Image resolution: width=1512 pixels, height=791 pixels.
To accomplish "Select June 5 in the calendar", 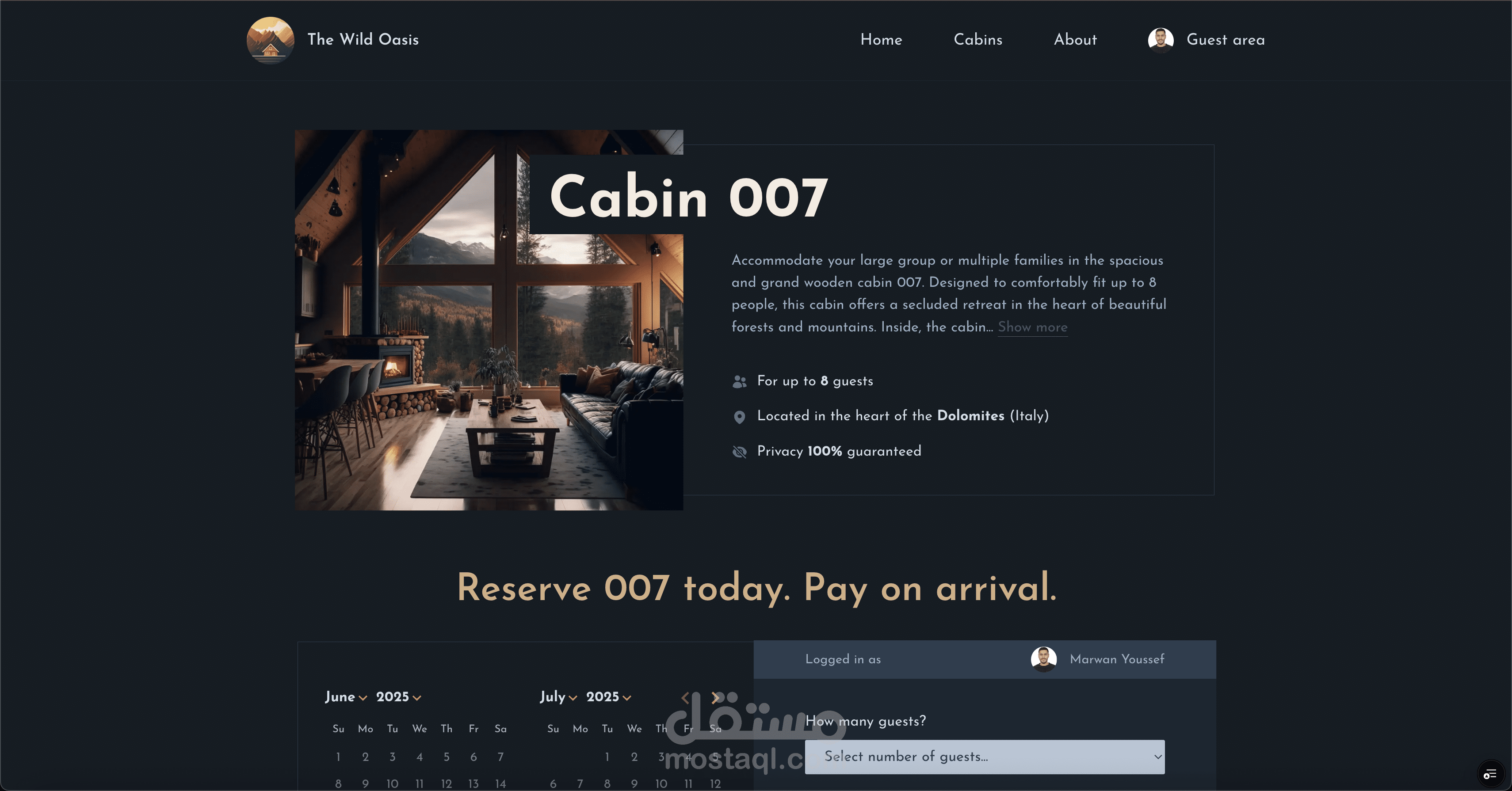I will pos(446,757).
